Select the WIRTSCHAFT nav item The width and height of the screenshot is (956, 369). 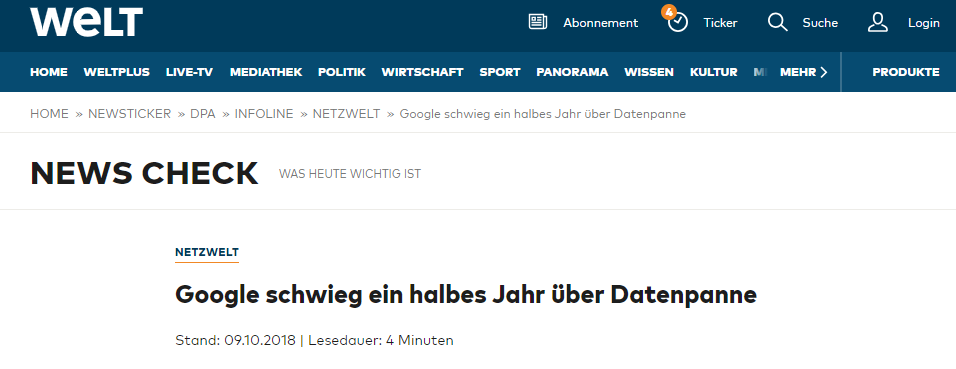[423, 72]
